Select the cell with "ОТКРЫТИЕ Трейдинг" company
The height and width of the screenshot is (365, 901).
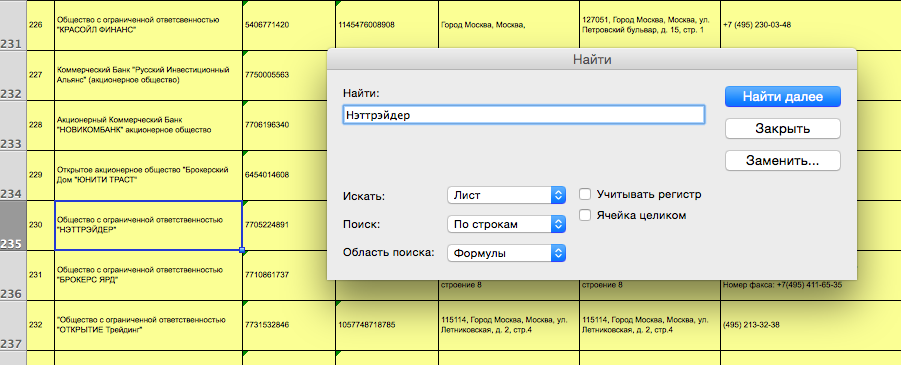[148, 326]
